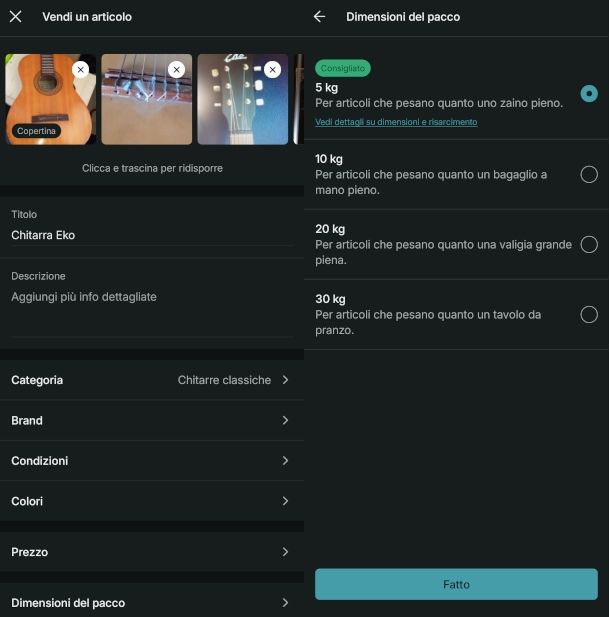The width and height of the screenshot is (610, 617).
Task: Click 'Chitarre classiche' category value
Action: pyautogui.click(x=224, y=380)
